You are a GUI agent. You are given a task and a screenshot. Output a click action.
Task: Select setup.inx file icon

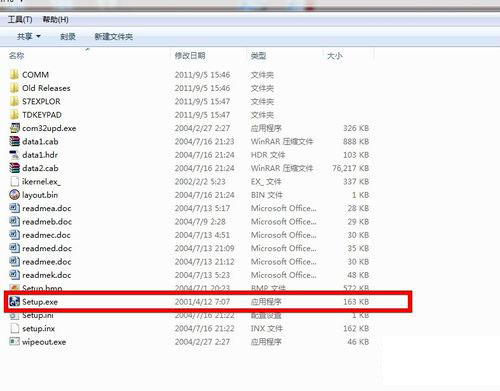15,328
